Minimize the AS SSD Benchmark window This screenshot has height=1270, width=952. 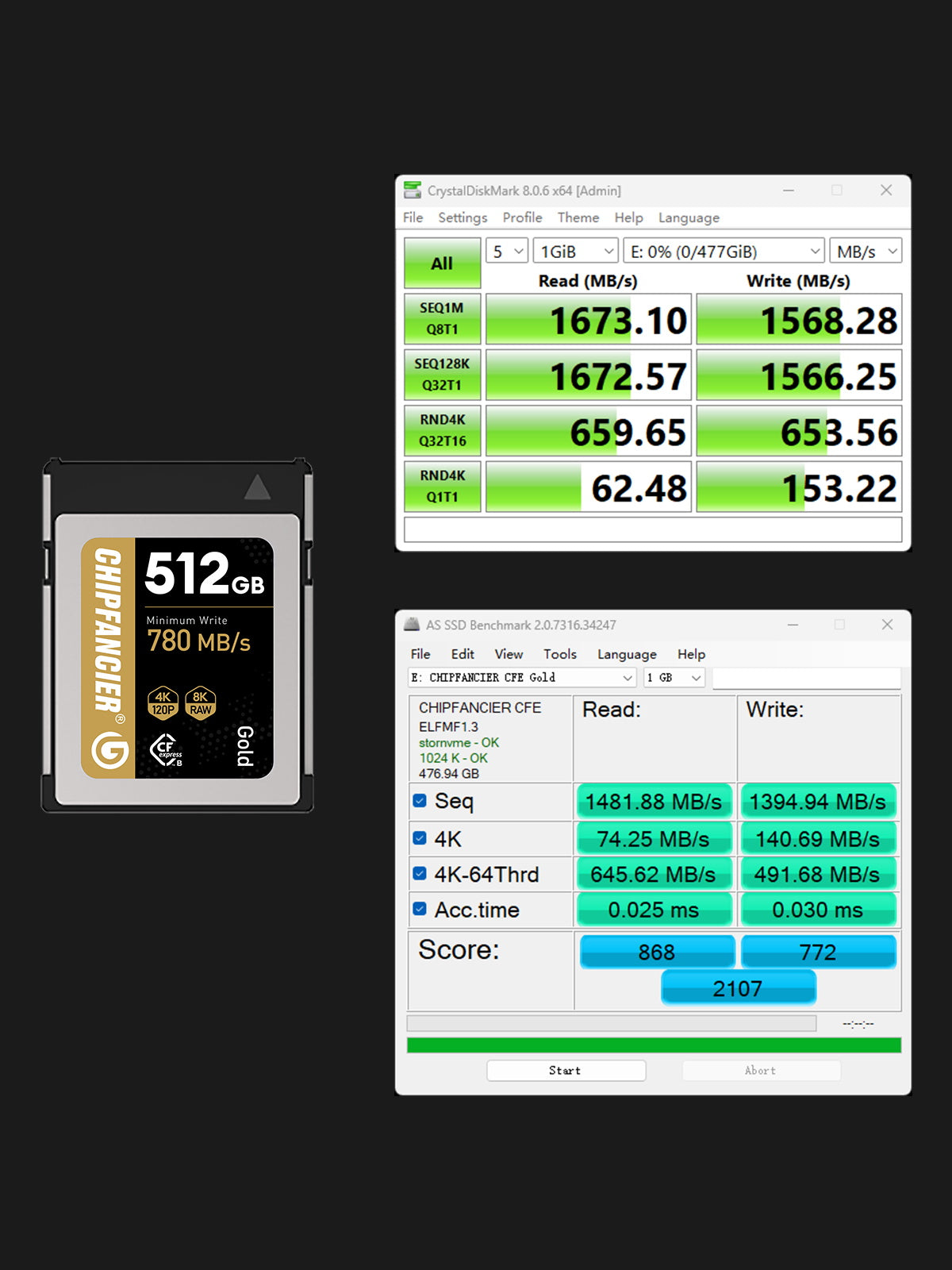[793, 625]
